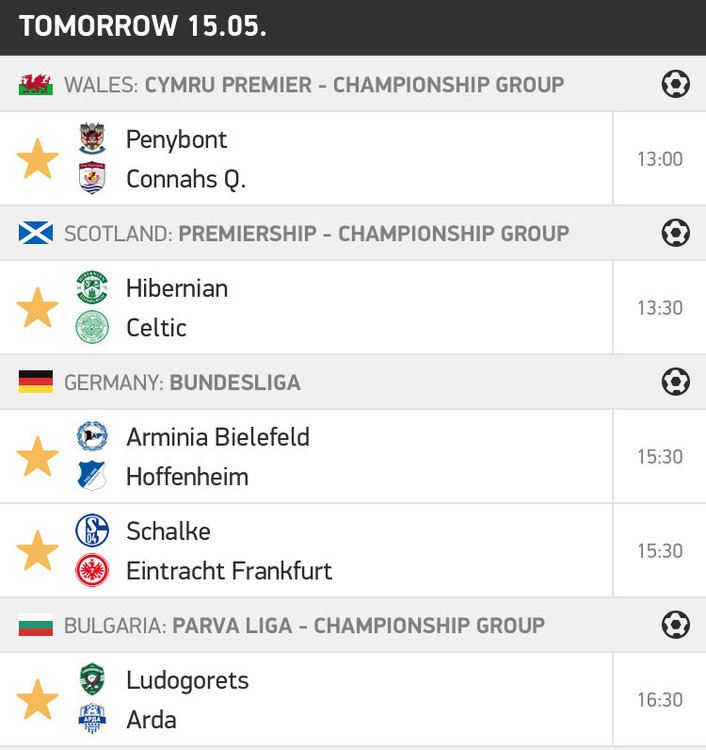Screen dimensions: 706x750
Task: Click soccer ball icon in Germany Bundesliga header
Action: pyautogui.click(x=676, y=382)
